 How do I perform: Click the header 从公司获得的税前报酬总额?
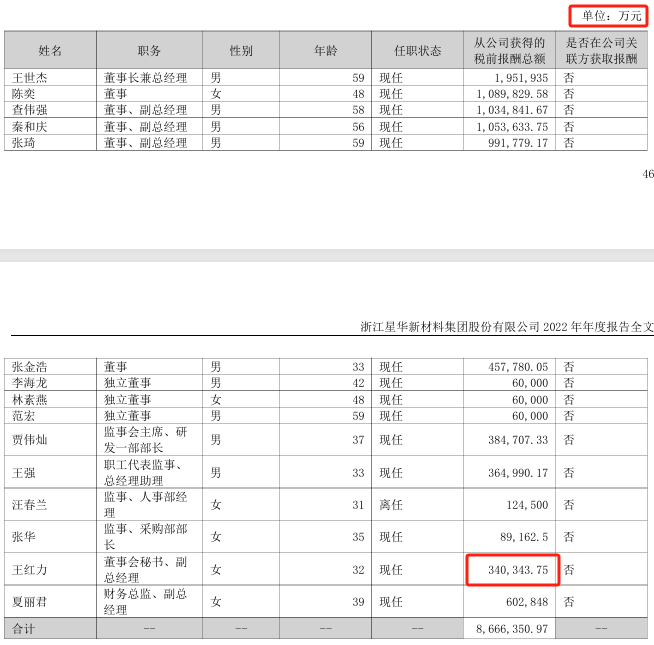pyautogui.click(x=509, y=50)
